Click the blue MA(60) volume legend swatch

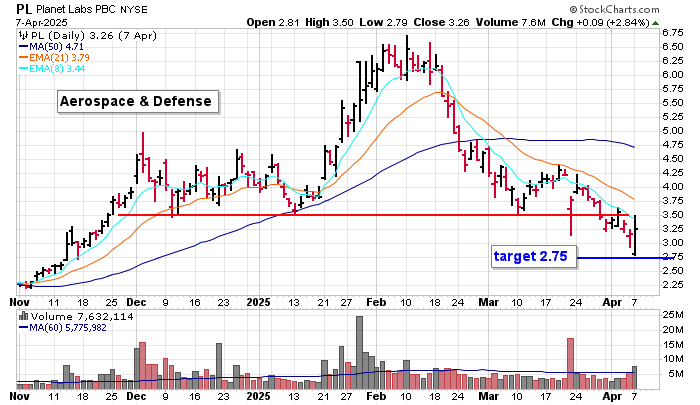click(23, 328)
